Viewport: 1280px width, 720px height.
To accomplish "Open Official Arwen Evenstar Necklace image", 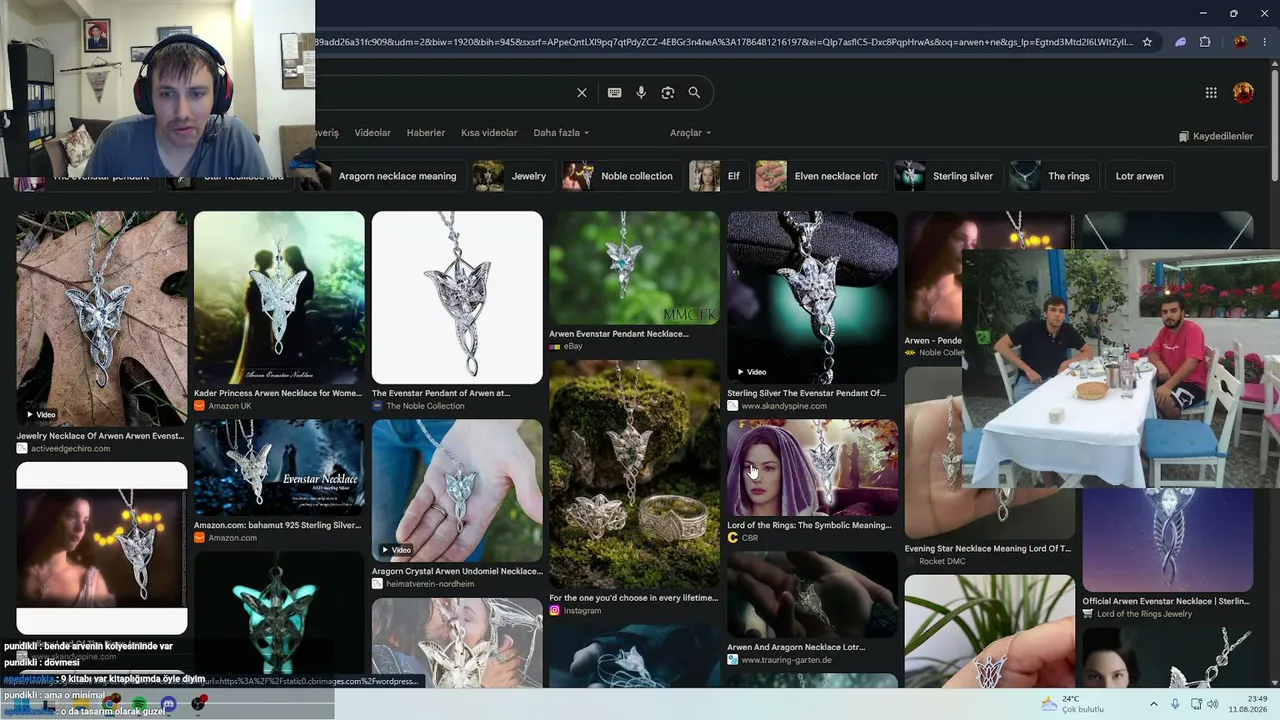I will pyautogui.click(x=1167, y=541).
